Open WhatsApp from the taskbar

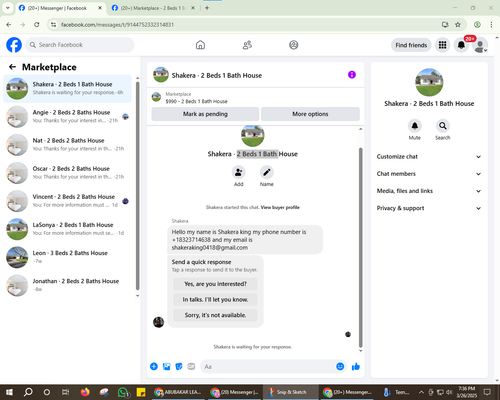tap(123, 392)
